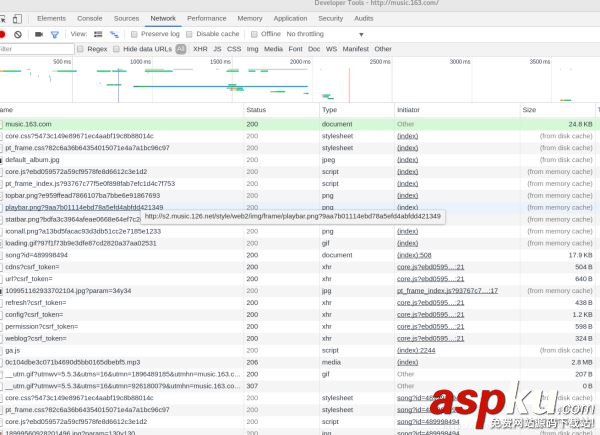
Task: Open the (index):2244 initiator link
Action: (x=416, y=350)
